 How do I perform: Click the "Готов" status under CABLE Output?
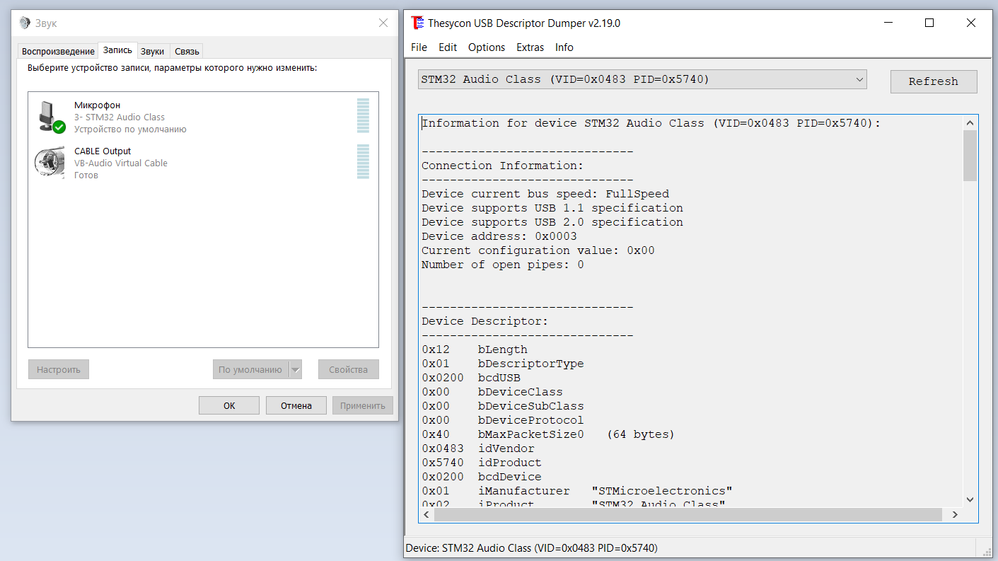click(86, 175)
